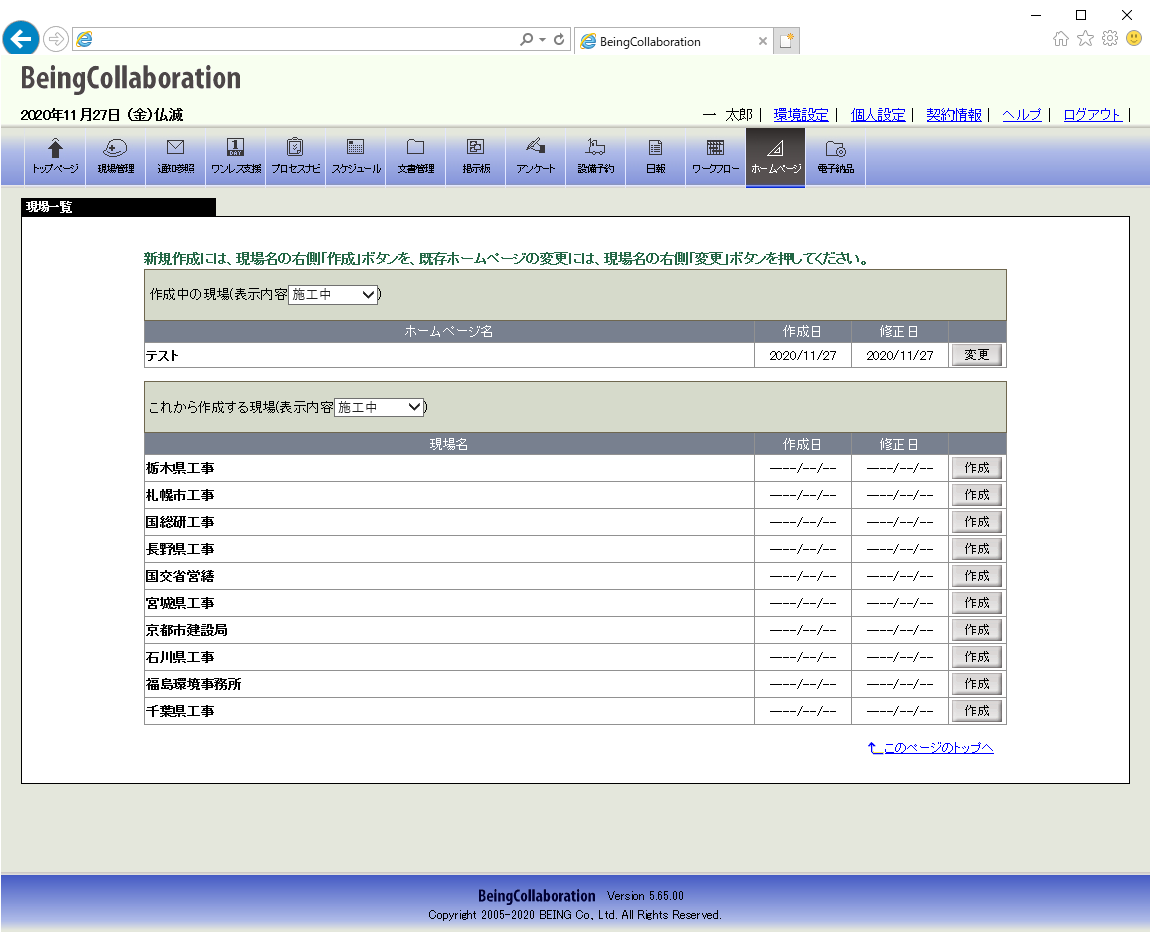1151x933 pixels.
Task: Open the browser home icon
Action: coord(1061,38)
